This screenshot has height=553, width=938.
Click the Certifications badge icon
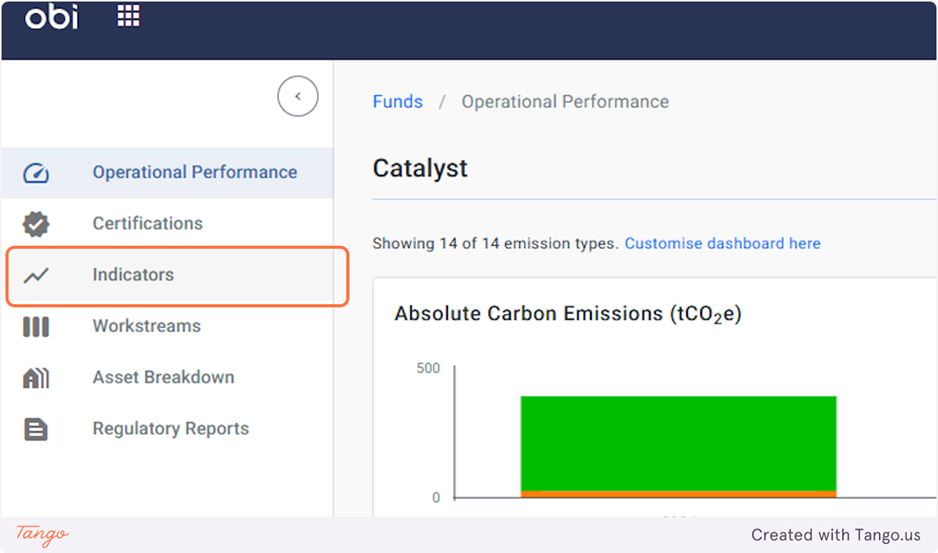coord(36,224)
